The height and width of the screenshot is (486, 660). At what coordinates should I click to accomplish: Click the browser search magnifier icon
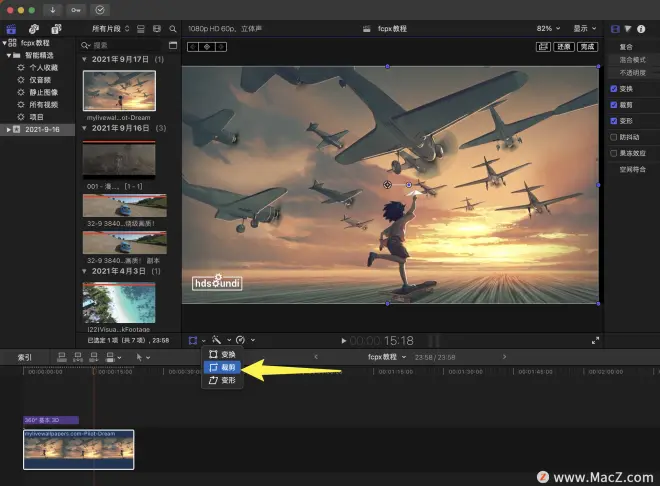point(173,29)
